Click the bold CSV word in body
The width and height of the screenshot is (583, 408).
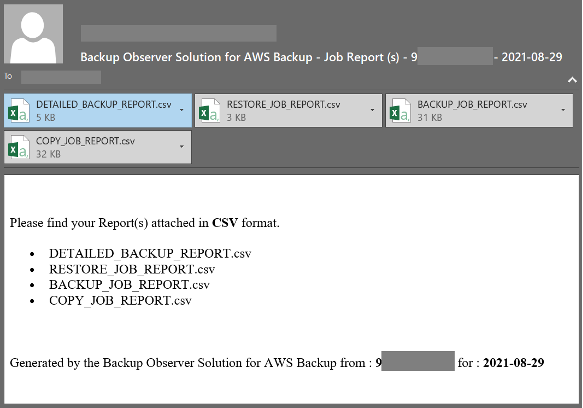pos(225,223)
